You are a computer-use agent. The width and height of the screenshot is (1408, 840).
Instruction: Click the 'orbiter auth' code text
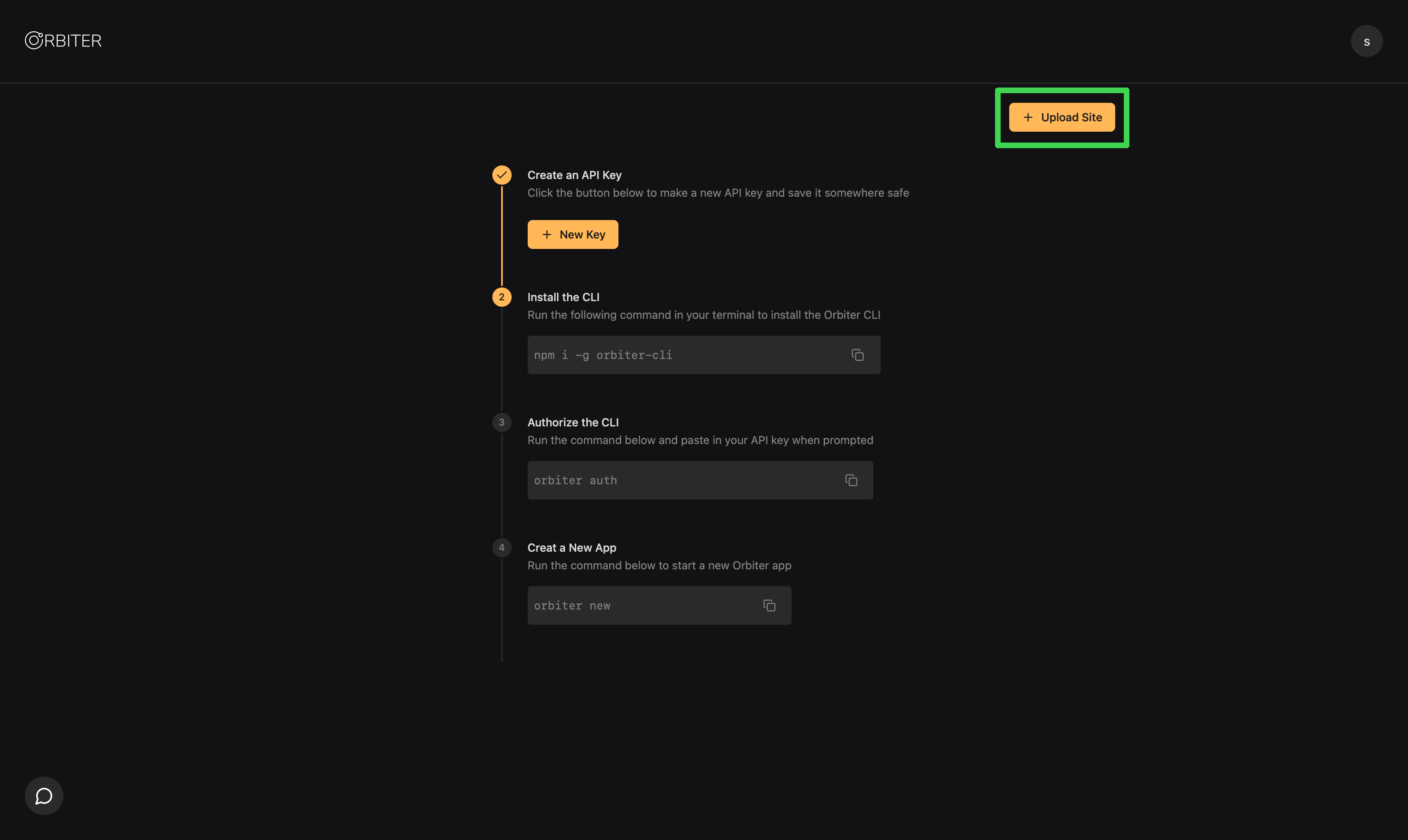pyautogui.click(x=575, y=480)
